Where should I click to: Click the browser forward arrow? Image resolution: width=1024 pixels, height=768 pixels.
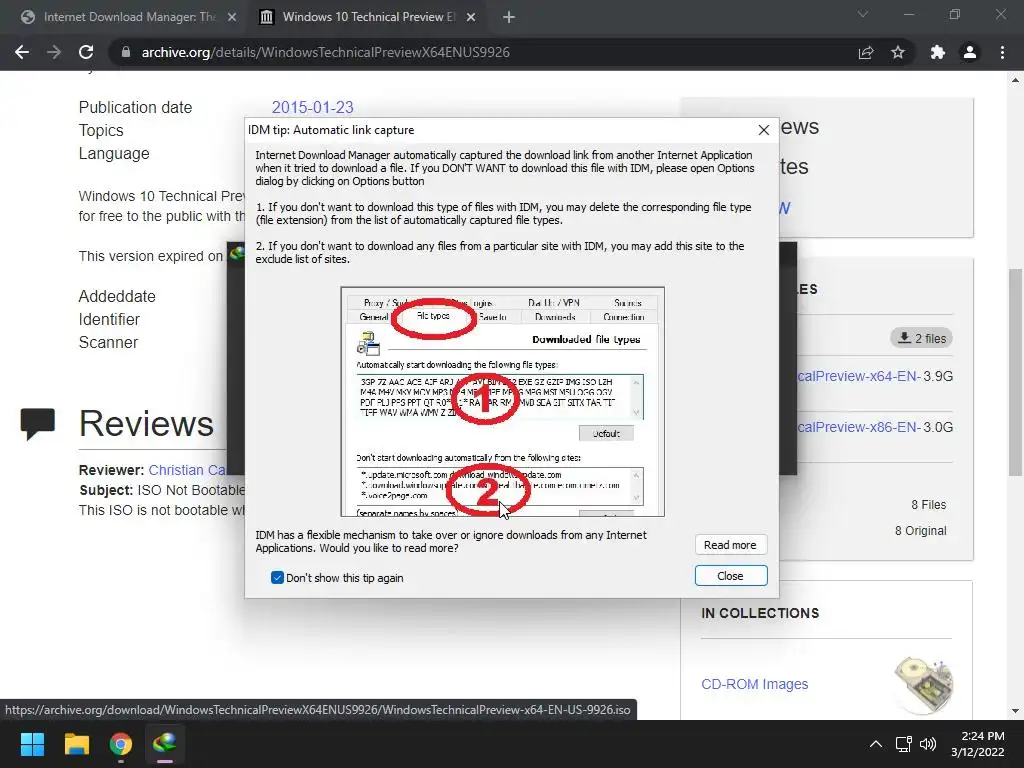(54, 52)
